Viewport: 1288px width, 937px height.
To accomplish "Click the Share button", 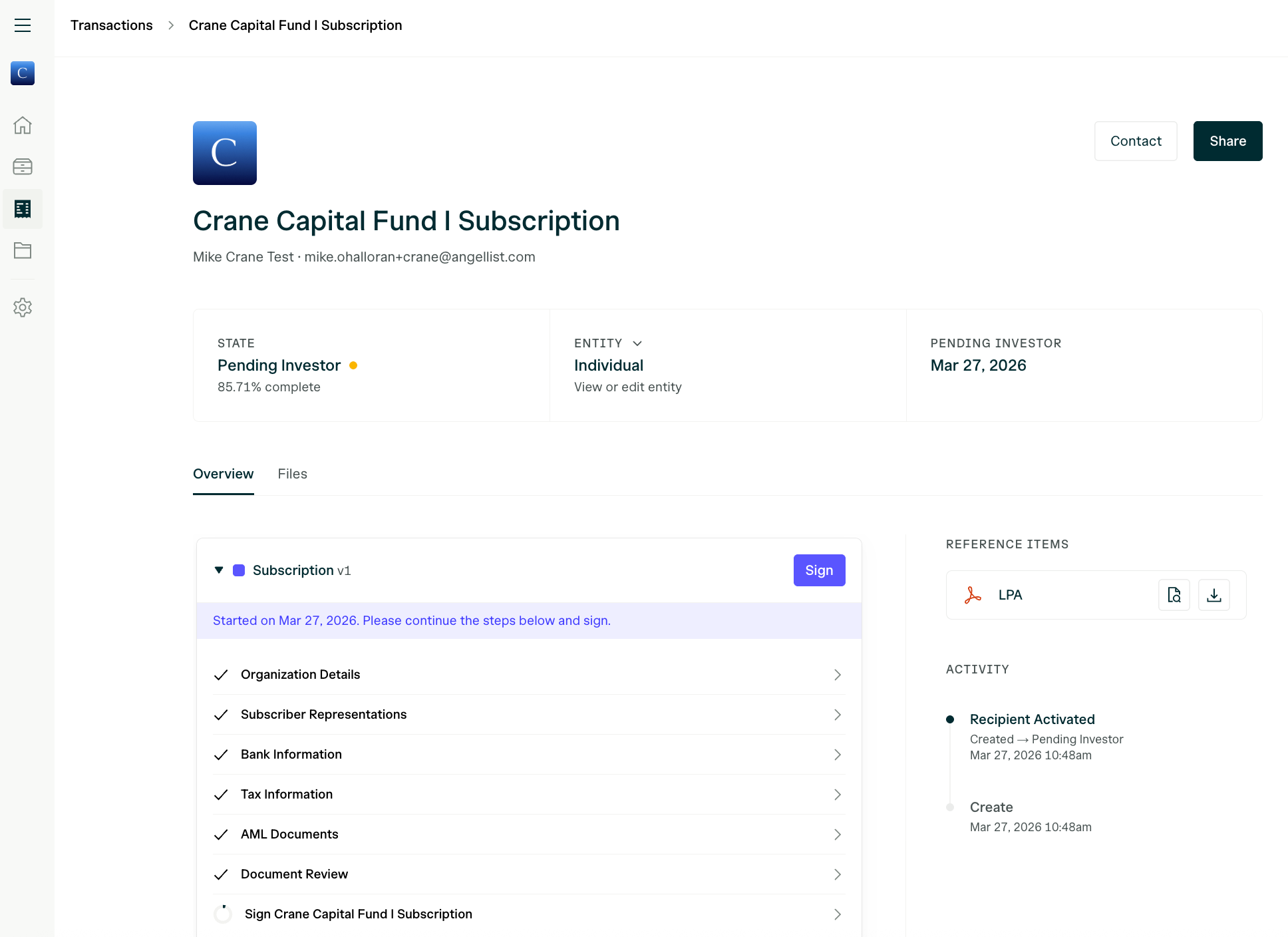I will tap(1227, 141).
